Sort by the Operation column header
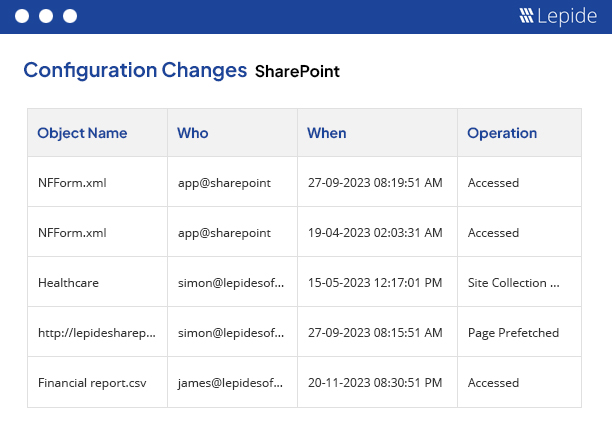 tap(502, 133)
